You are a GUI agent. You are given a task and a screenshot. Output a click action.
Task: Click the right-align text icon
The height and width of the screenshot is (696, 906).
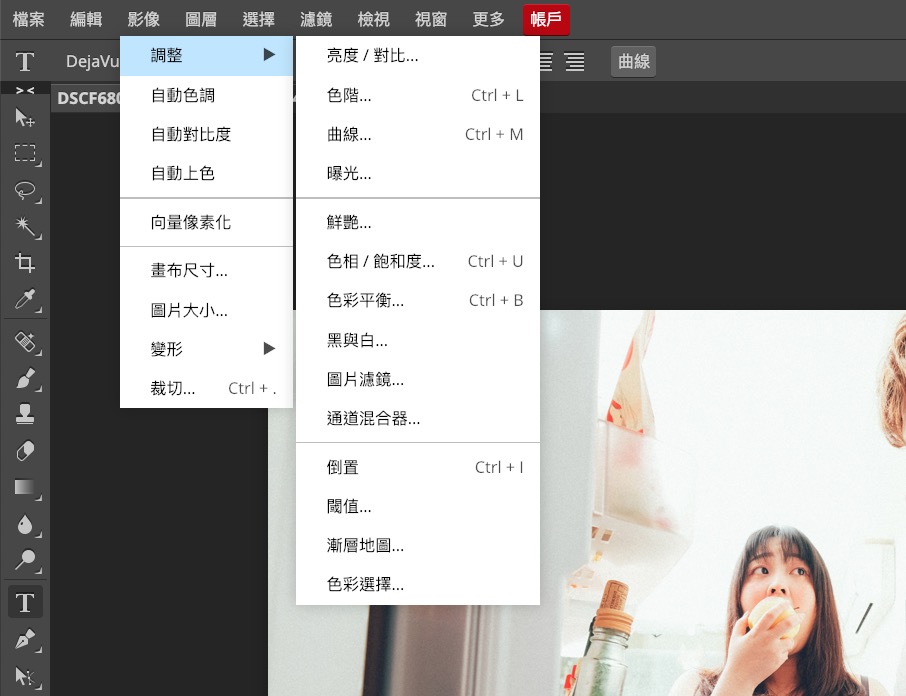574,61
